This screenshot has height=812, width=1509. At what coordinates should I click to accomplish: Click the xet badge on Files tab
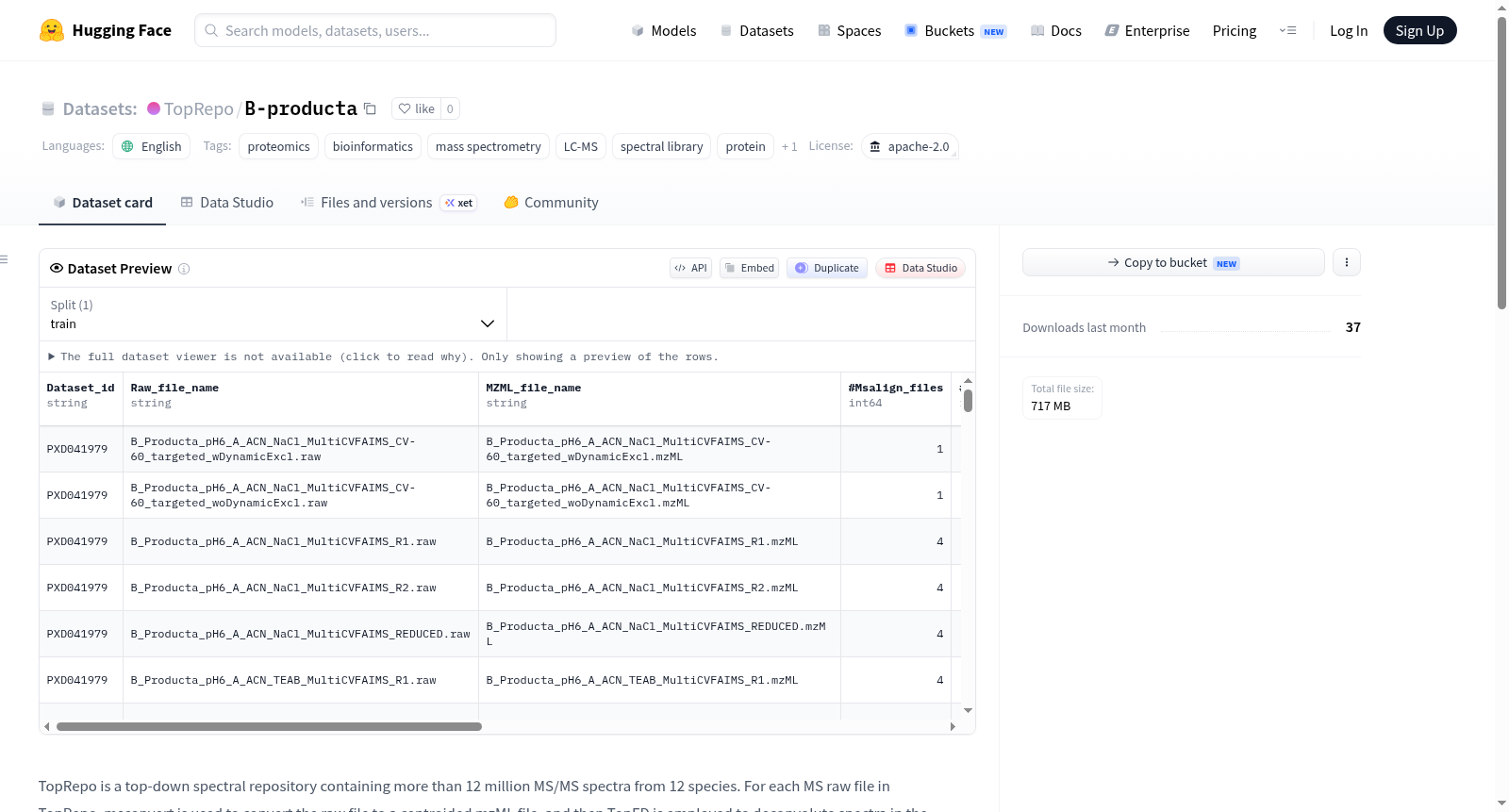tap(458, 203)
